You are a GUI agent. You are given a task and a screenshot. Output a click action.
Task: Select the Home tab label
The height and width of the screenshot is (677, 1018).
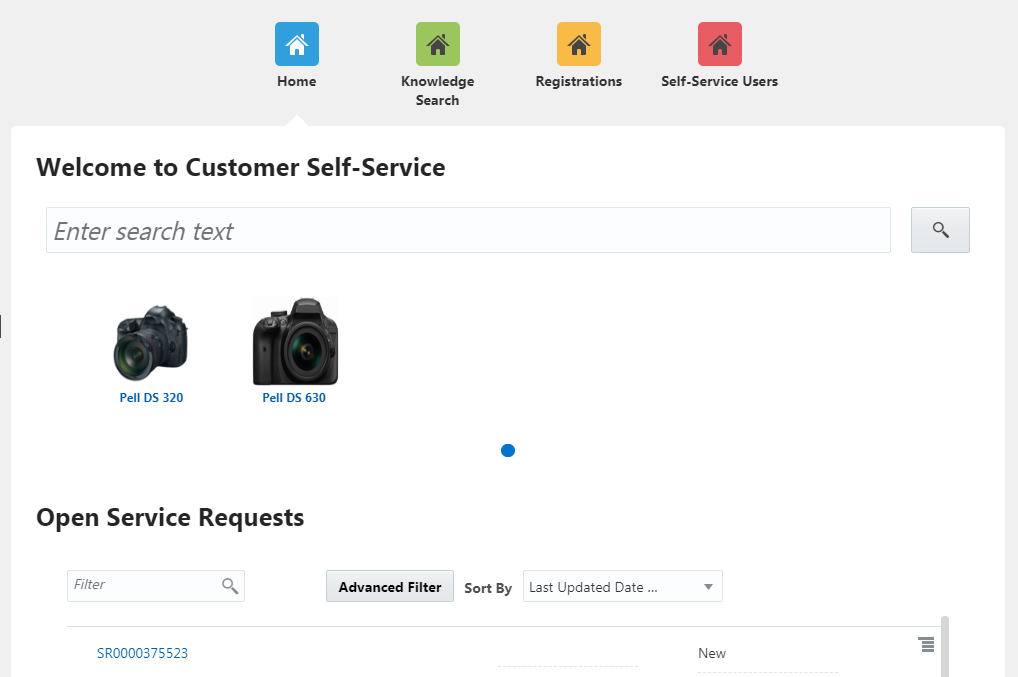click(297, 82)
